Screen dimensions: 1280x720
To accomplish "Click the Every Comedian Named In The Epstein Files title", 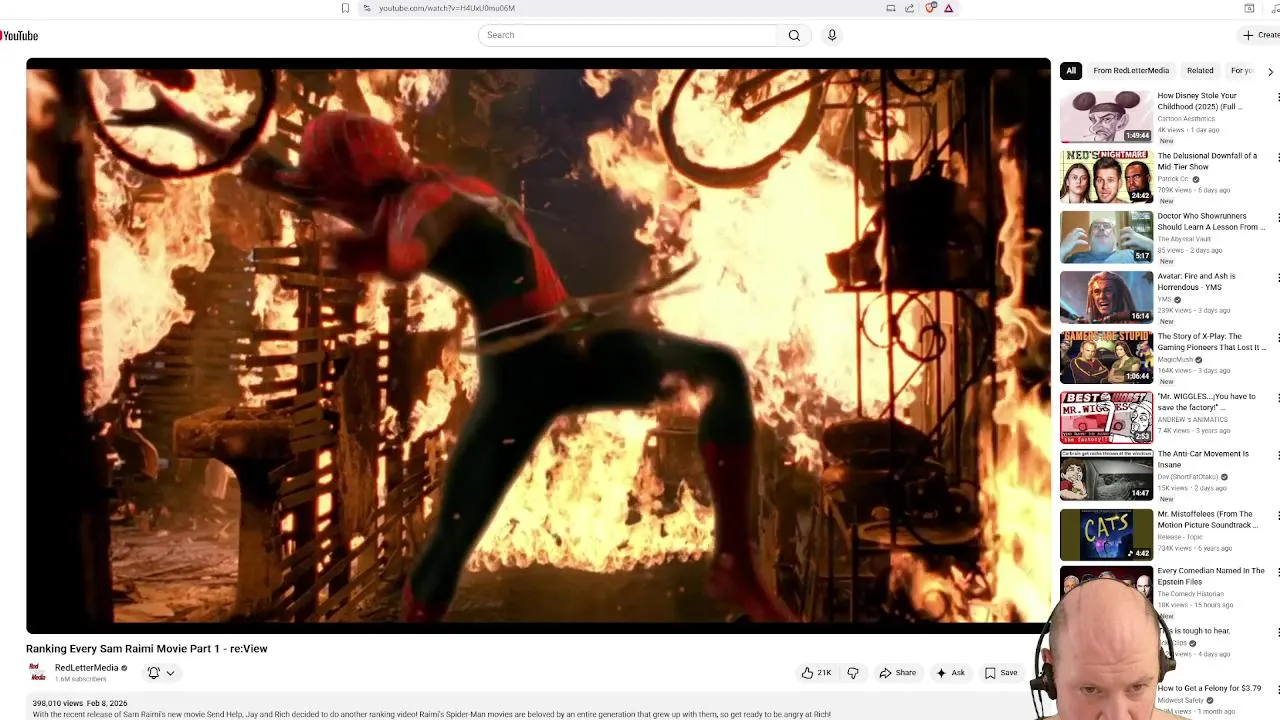I will point(1211,576).
